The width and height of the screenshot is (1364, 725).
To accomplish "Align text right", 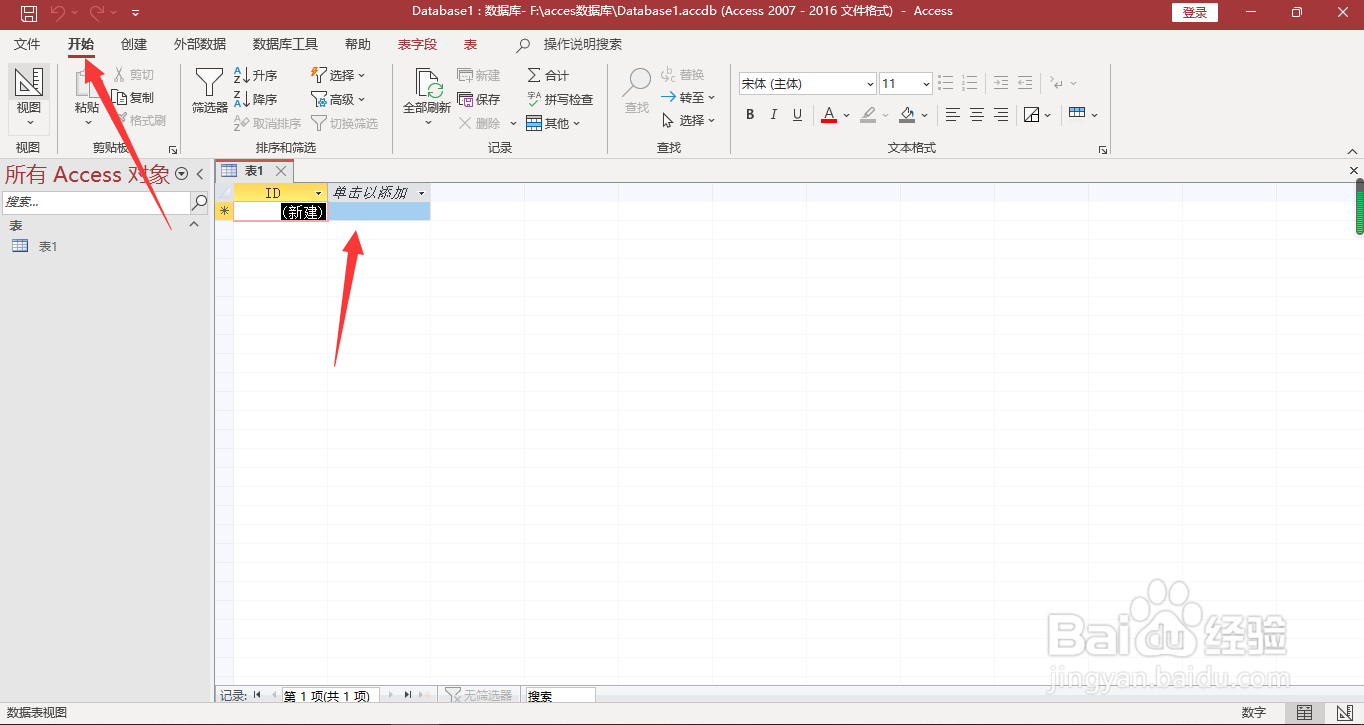I will coord(1001,115).
